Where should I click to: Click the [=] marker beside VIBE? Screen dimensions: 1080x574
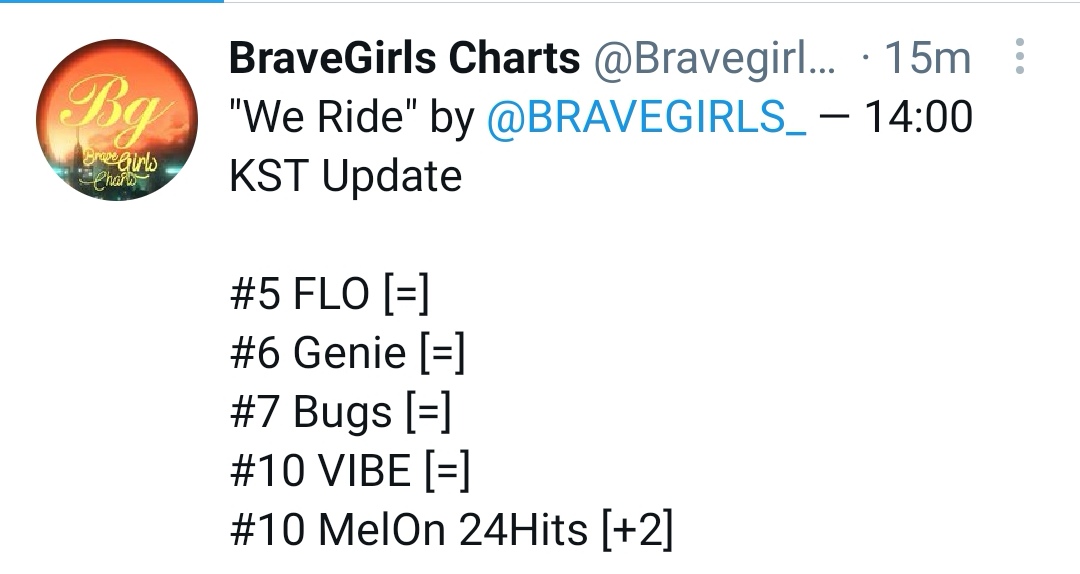coord(446,471)
